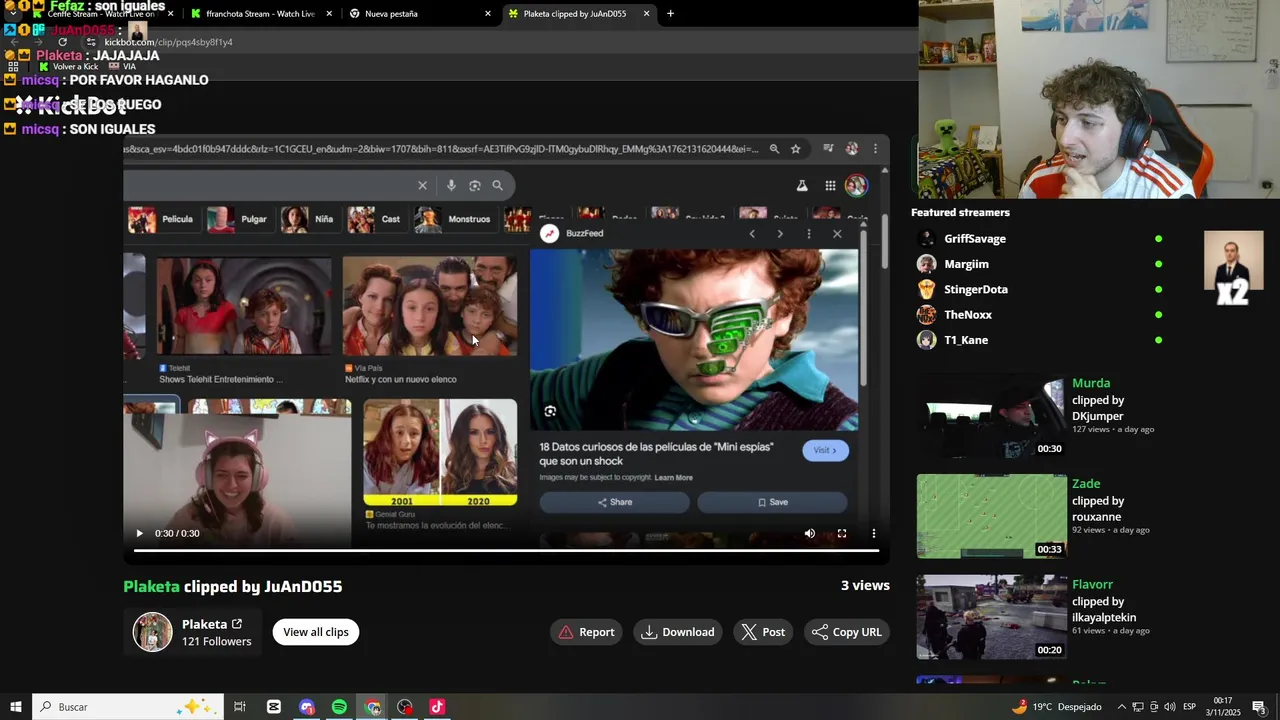Screen dimensions: 1280x720
Task: Open the 00:17 clock and calendar
Action: [1222, 707]
